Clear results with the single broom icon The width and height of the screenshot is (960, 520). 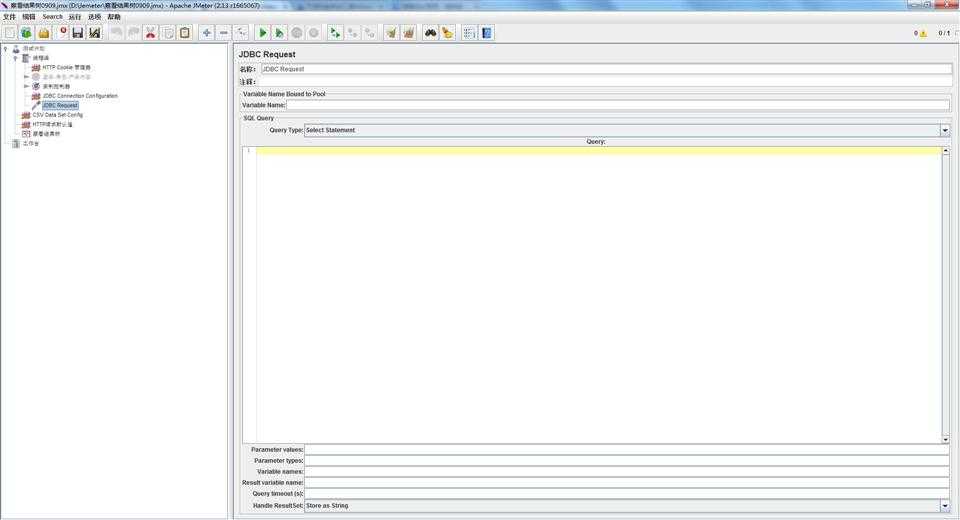pyautogui.click(x=391, y=33)
